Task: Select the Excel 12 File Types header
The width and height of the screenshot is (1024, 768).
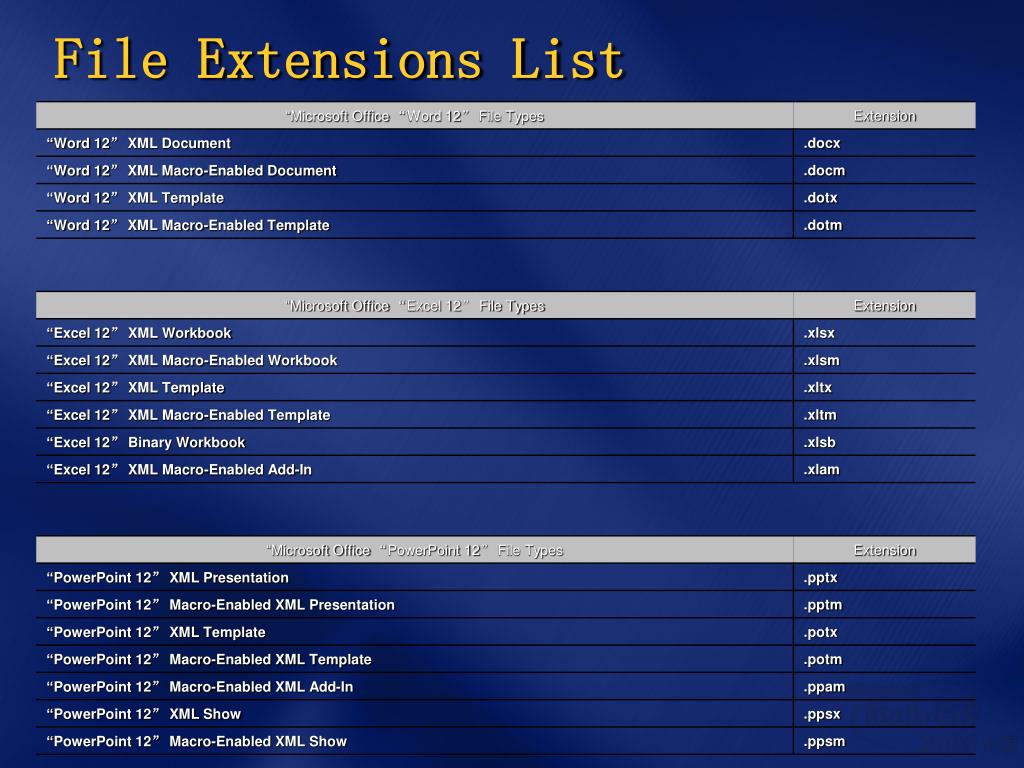Action: pyautogui.click(x=415, y=306)
